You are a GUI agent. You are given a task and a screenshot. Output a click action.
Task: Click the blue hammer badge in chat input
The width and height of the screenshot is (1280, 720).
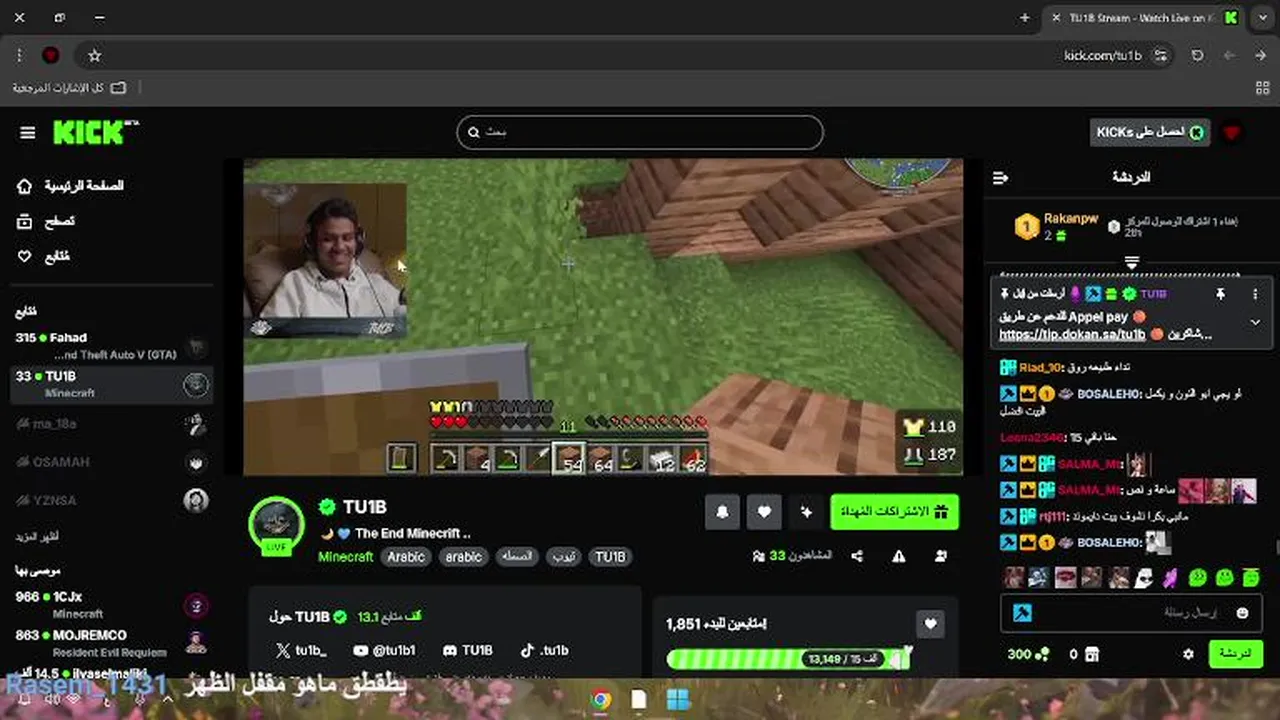point(1022,613)
